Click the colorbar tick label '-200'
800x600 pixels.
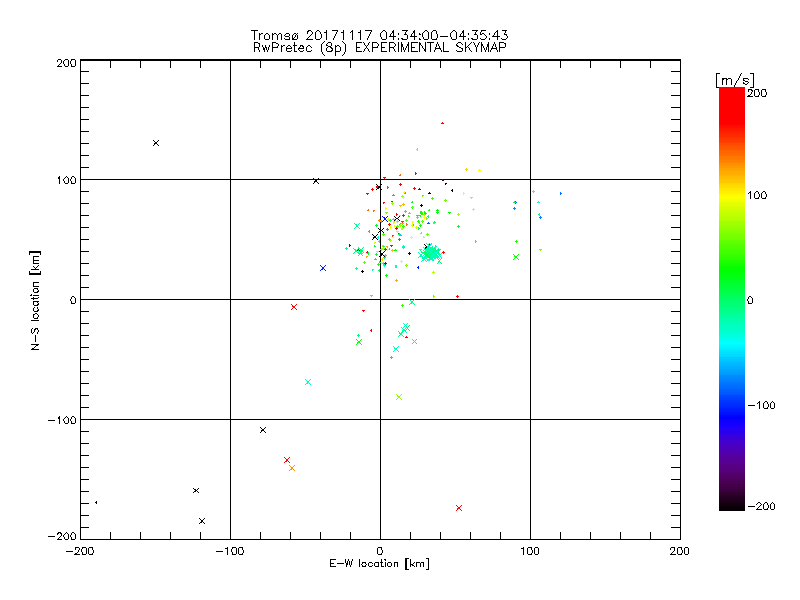click(761, 506)
